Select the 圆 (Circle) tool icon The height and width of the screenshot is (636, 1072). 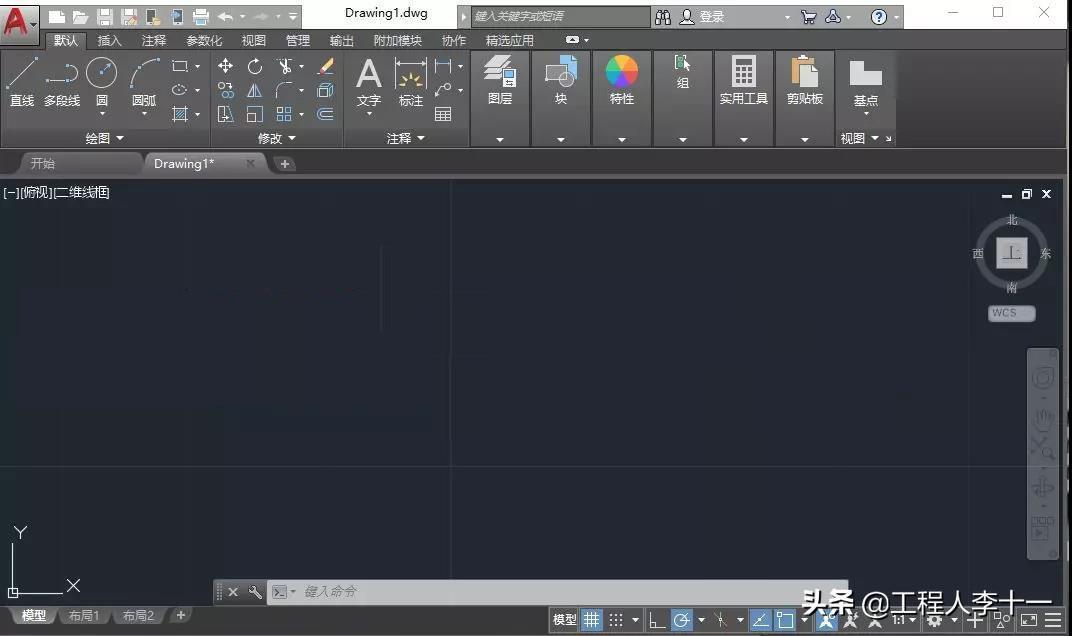tap(102, 73)
